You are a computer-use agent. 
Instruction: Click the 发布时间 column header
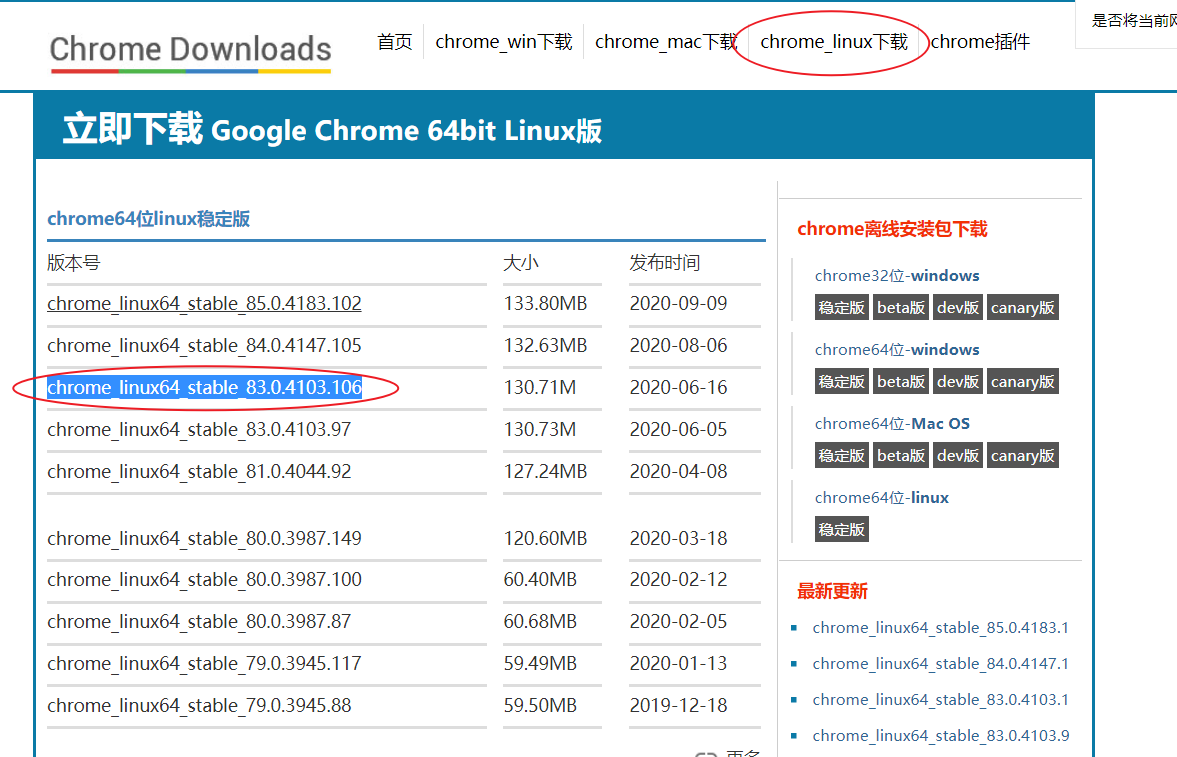[664, 263]
